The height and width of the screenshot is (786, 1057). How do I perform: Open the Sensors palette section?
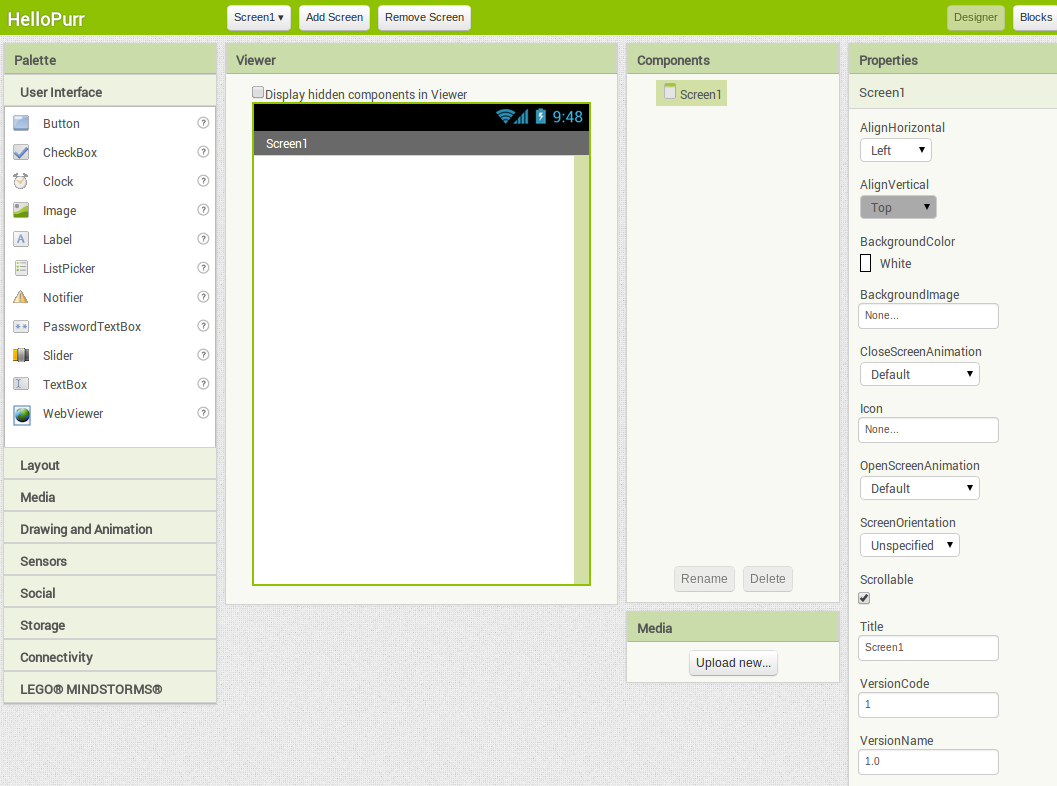44,561
